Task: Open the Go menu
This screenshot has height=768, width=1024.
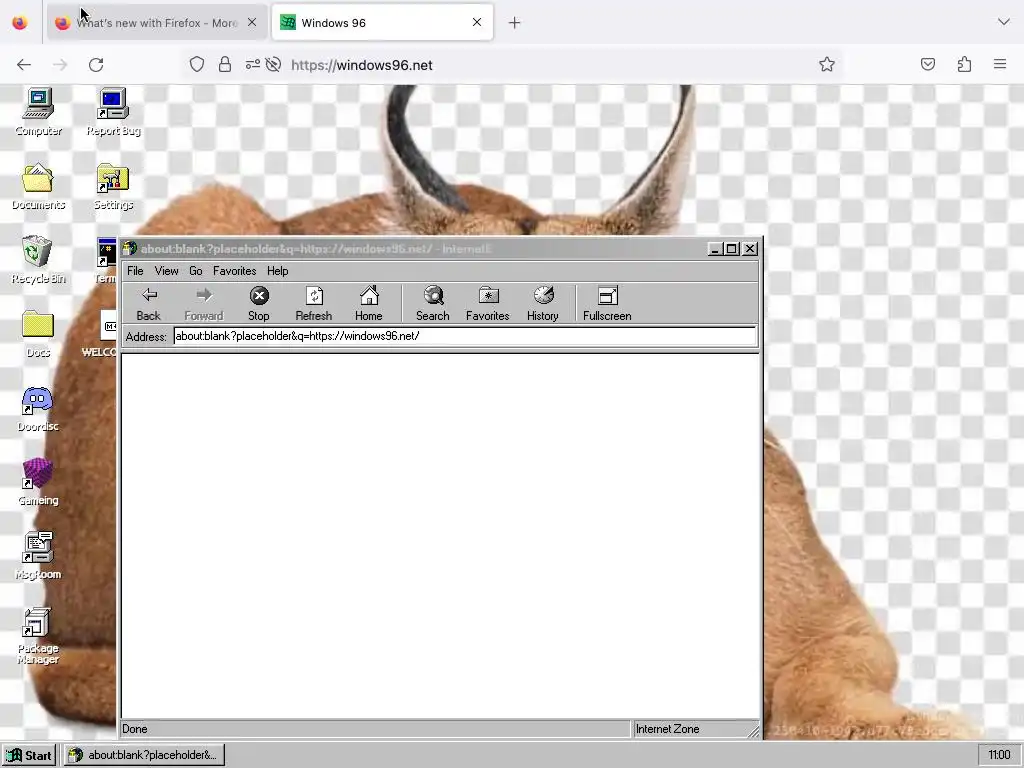Action: (x=195, y=271)
